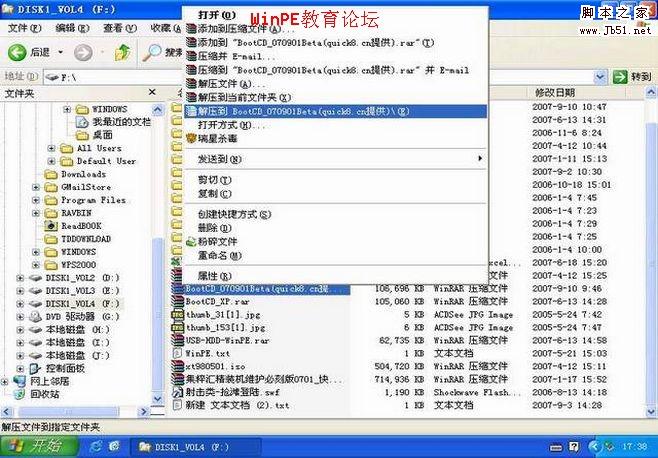Open 属性 (R) properties entry
The image size is (658, 458).
pyautogui.click(x=336, y=276)
